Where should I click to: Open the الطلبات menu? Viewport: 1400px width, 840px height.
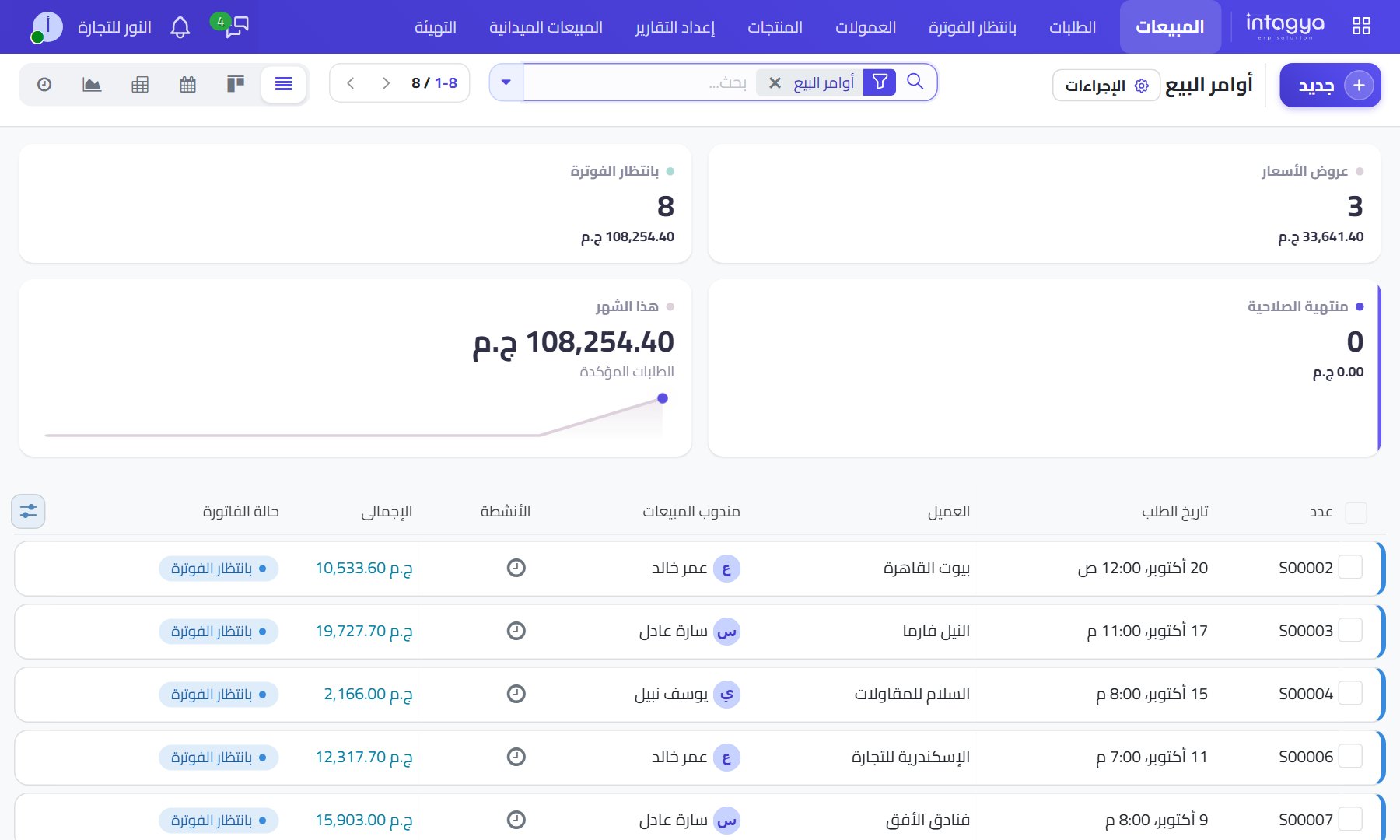[x=1072, y=27]
